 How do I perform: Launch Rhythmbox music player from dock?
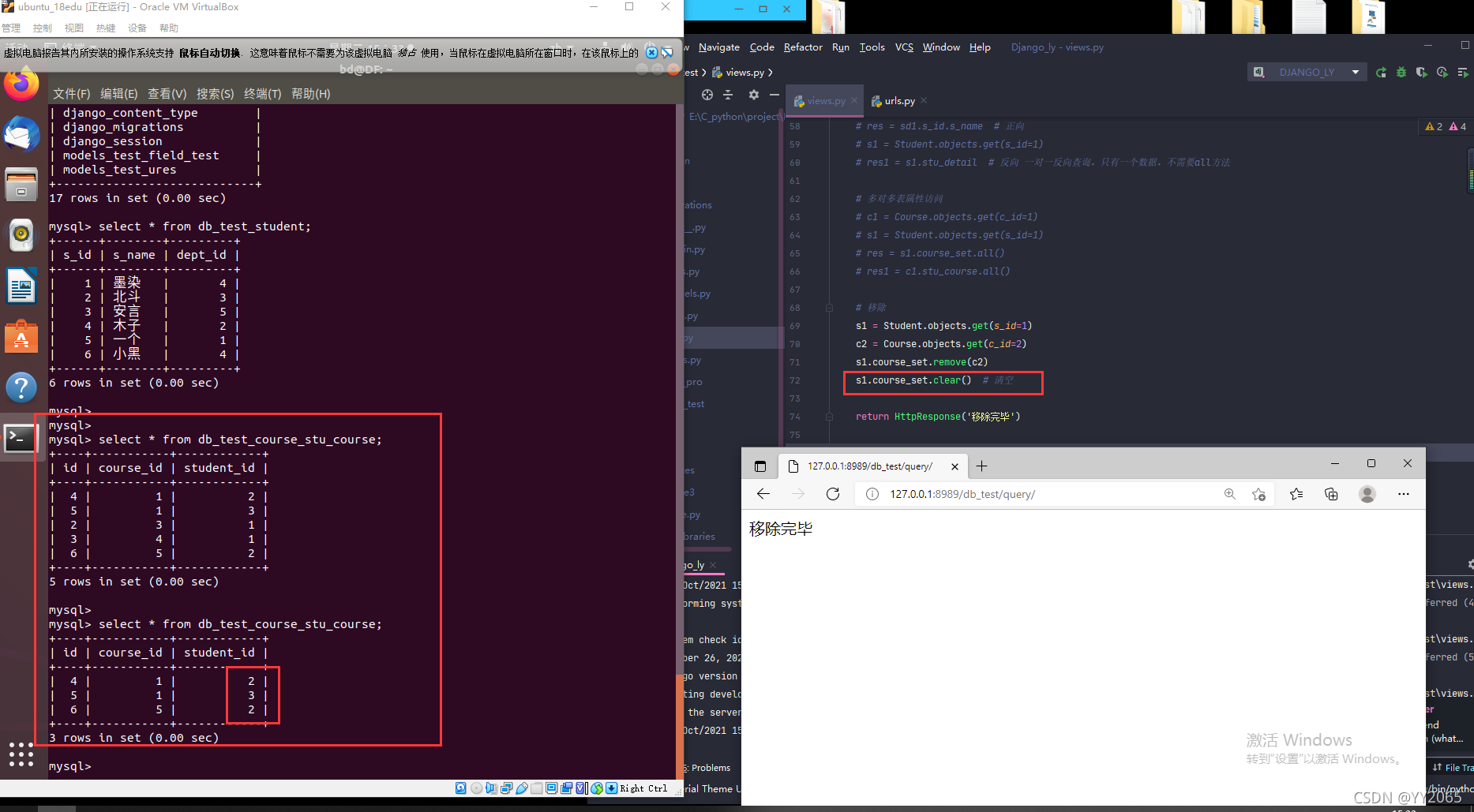(x=21, y=234)
